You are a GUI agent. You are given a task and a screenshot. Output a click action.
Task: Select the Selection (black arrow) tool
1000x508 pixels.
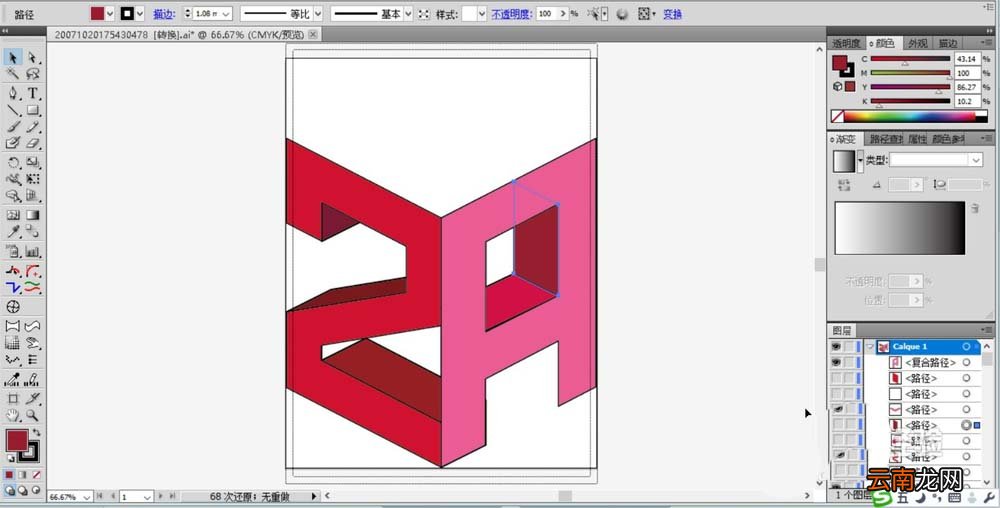[x=13, y=58]
